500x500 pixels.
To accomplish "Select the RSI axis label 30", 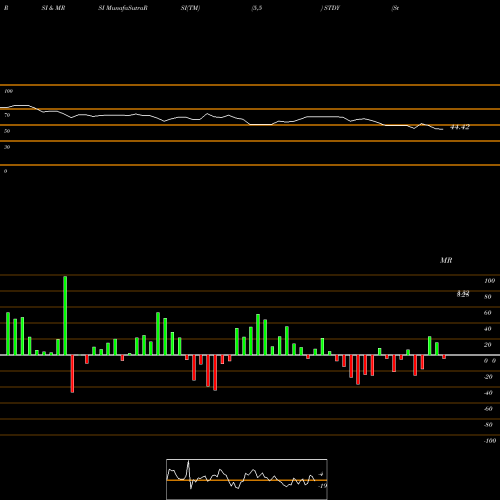I will (x=7, y=147).
